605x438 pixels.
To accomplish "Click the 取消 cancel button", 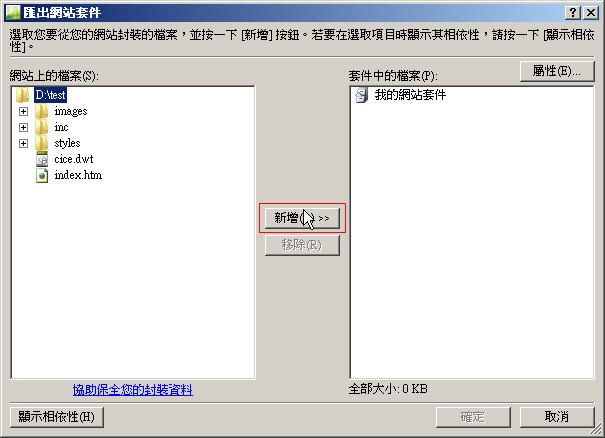I will tap(557, 417).
